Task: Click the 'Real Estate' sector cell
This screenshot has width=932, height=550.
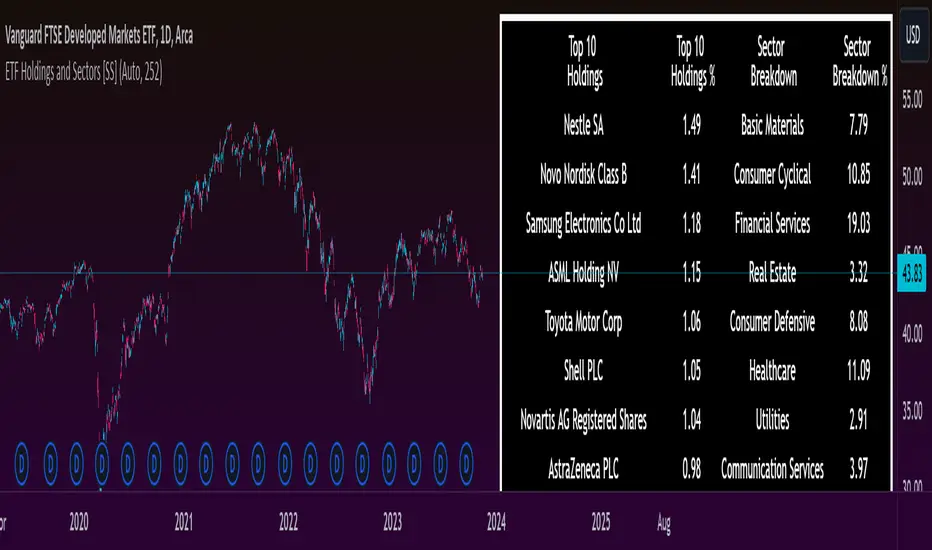Action: coord(772,273)
